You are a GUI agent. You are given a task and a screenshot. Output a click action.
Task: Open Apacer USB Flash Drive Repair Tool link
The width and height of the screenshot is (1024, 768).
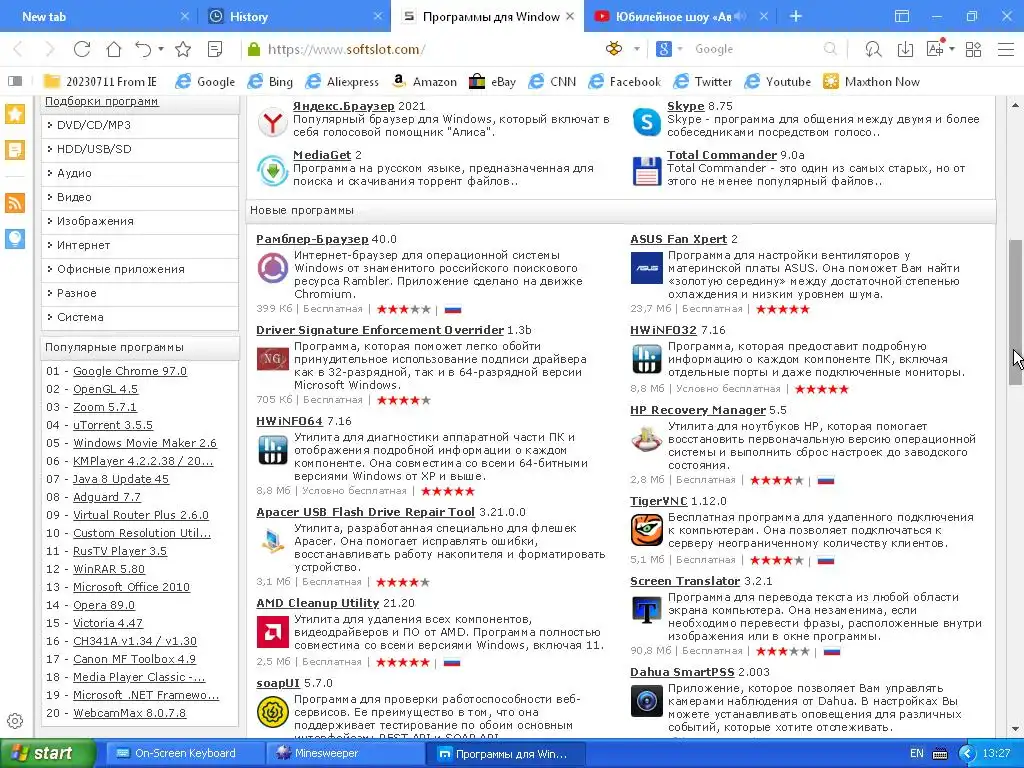[365, 512]
